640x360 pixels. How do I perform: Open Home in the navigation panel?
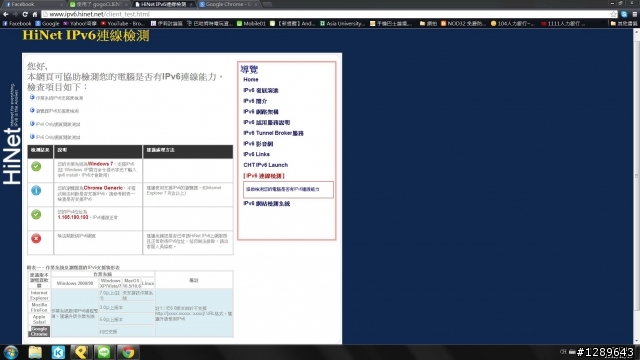click(251, 80)
